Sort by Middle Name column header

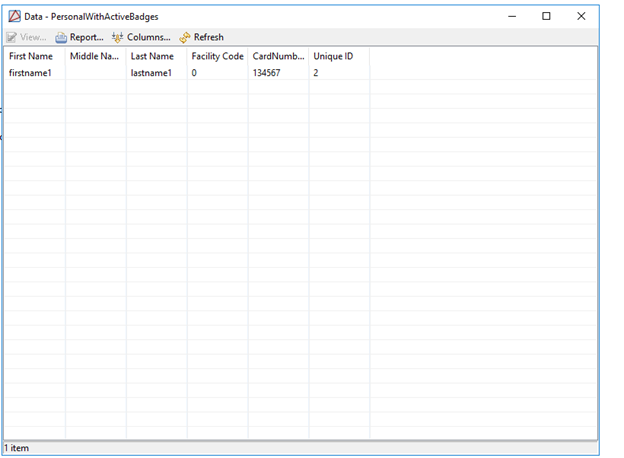(94, 56)
